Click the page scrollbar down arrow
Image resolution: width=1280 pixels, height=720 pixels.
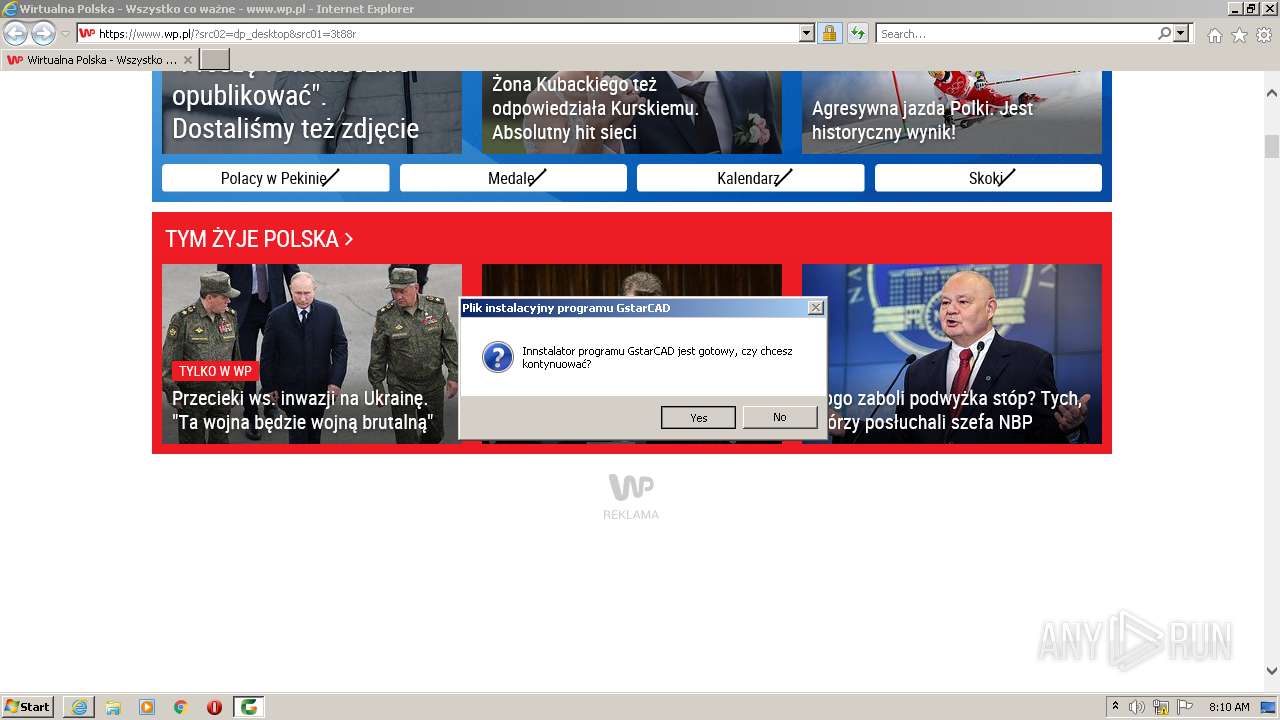[1272, 671]
